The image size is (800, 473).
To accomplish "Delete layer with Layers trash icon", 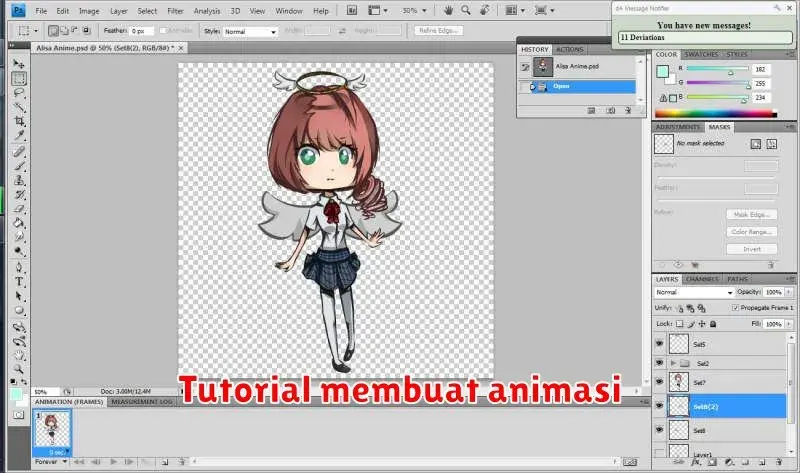I will click(x=779, y=462).
